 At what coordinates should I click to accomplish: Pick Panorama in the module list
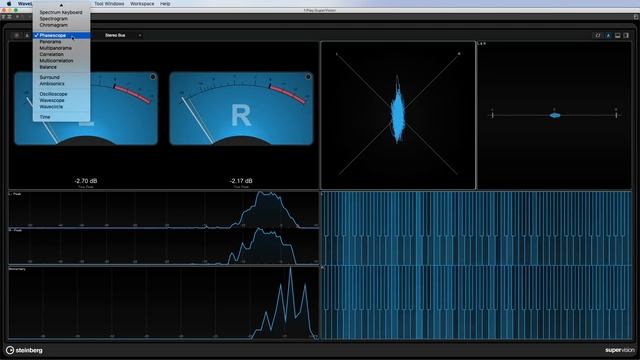pyautogui.click(x=61, y=42)
